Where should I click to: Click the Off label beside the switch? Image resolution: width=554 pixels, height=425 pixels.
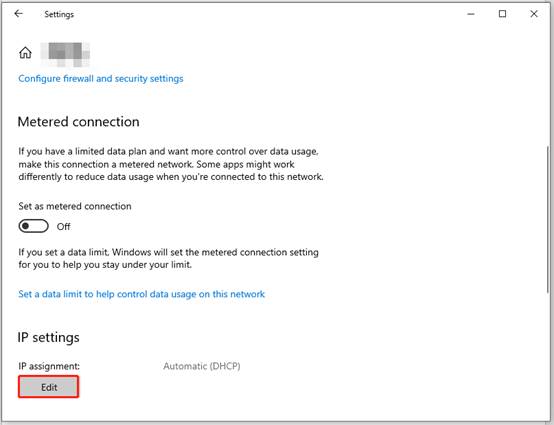click(64, 226)
